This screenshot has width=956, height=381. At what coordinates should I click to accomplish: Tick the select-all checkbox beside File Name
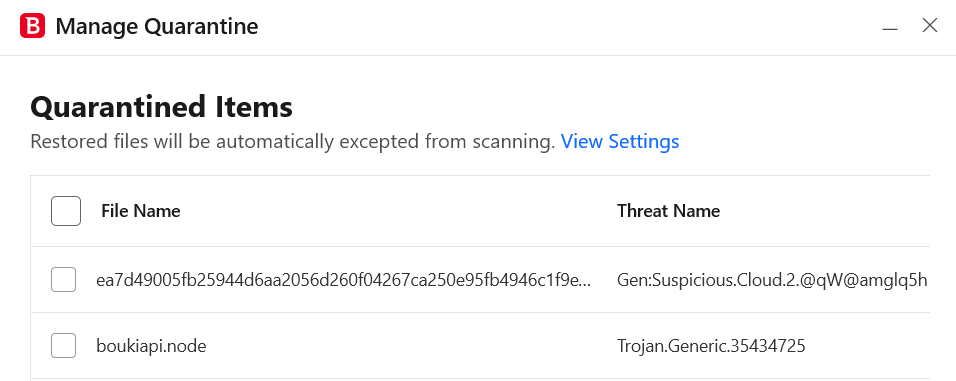(66, 211)
